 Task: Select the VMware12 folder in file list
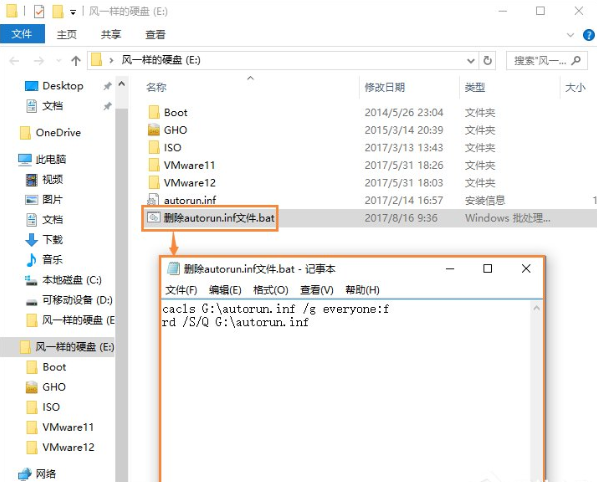(x=182, y=183)
